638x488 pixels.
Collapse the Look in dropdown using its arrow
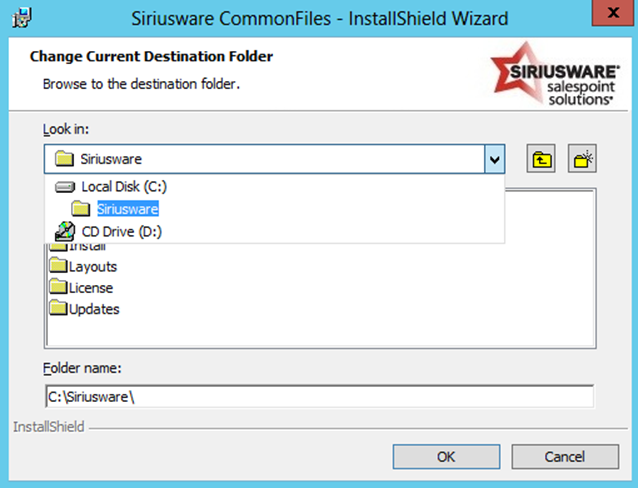point(493,159)
